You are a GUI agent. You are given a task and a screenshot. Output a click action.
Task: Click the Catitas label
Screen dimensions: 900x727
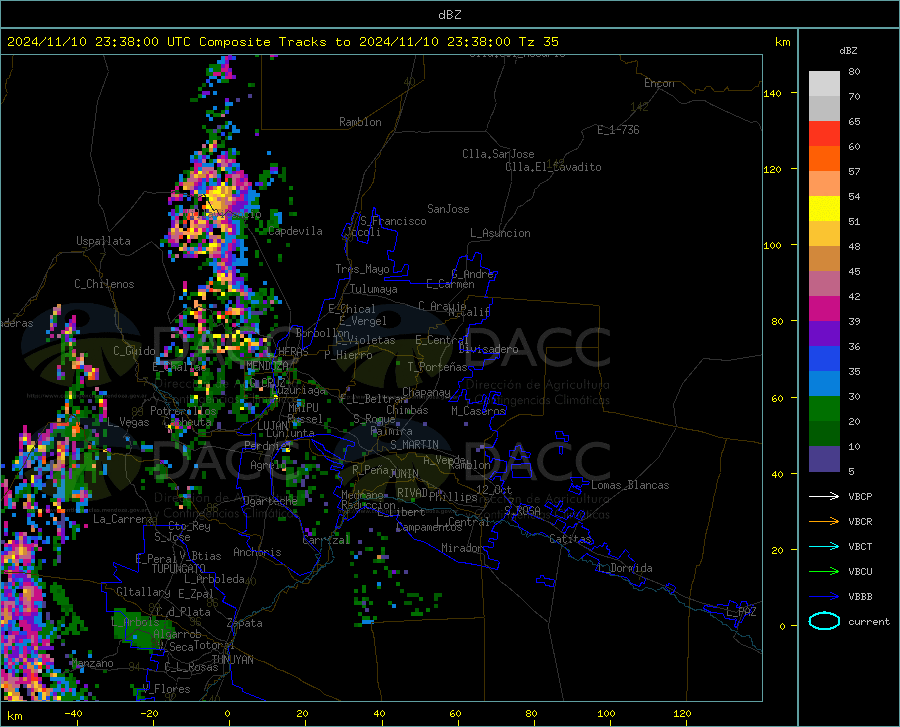coord(570,539)
